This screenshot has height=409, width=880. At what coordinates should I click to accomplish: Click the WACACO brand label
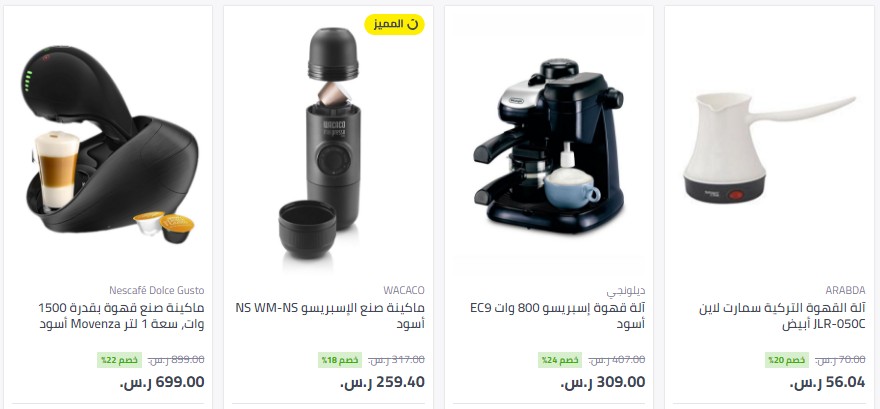click(404, 290)
